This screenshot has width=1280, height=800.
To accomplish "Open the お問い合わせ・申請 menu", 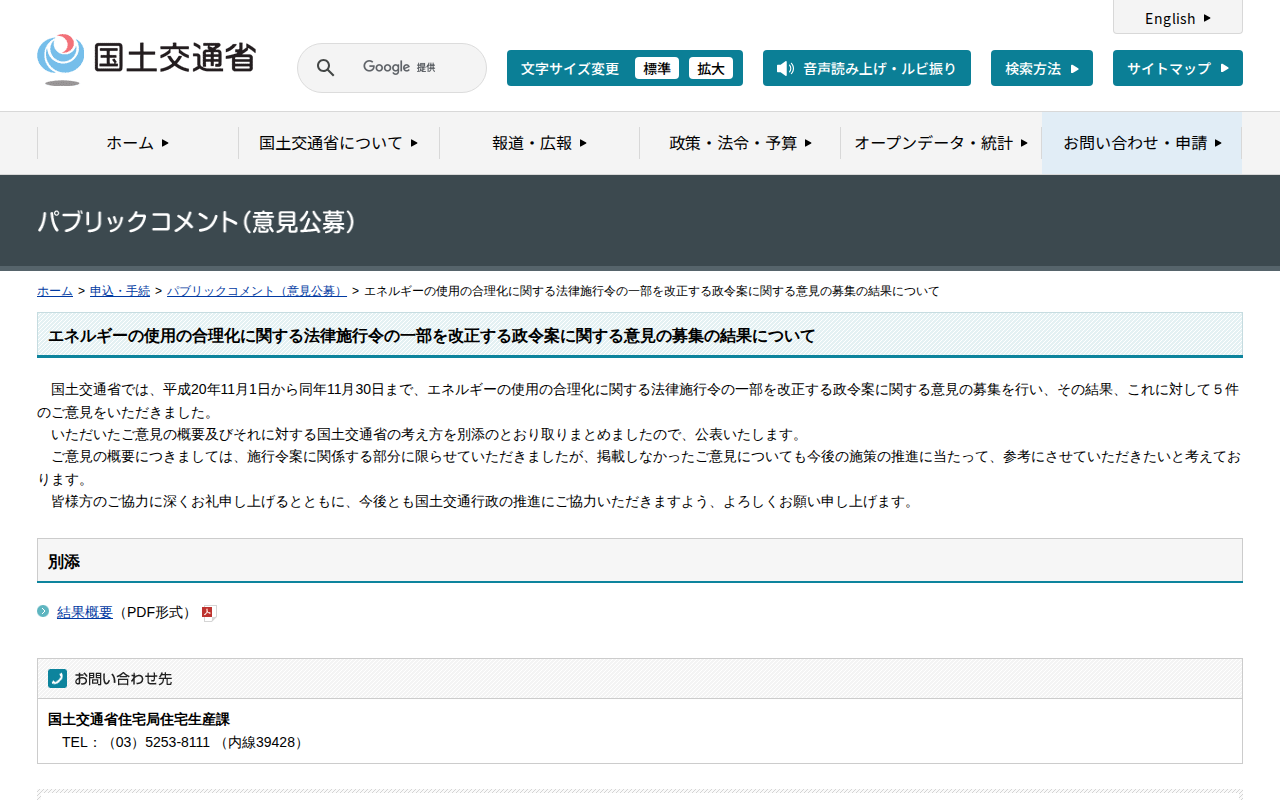I will 1142,143.
